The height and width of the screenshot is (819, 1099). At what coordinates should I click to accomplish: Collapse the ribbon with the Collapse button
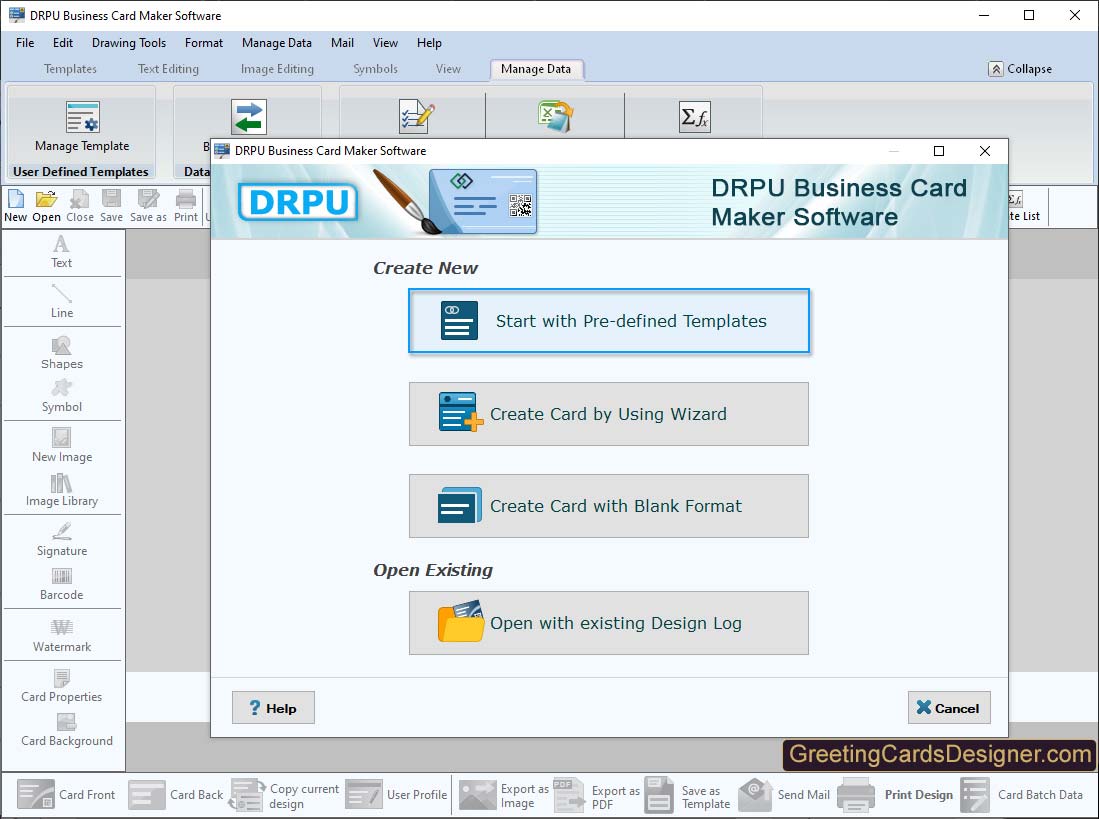(x=1020, y=69)
